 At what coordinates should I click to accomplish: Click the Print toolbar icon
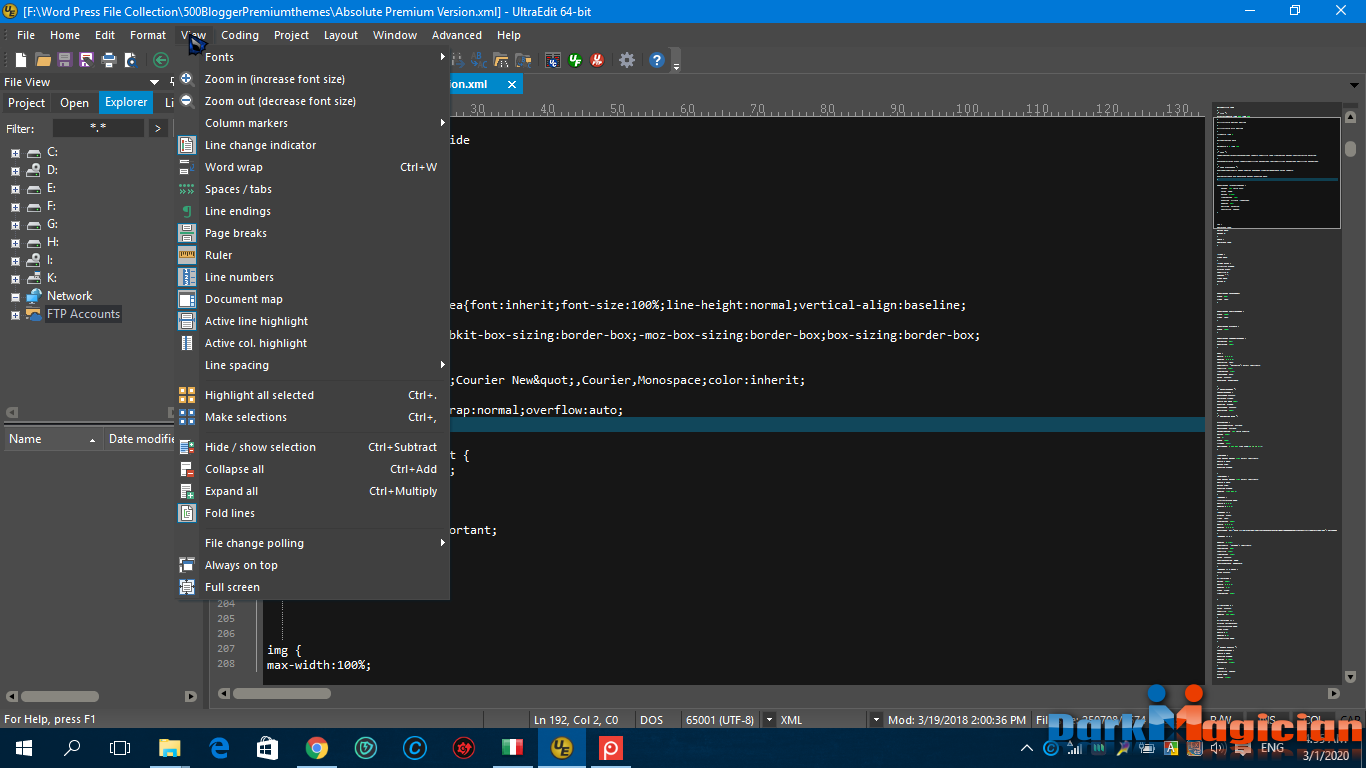[x=109, y=60]
